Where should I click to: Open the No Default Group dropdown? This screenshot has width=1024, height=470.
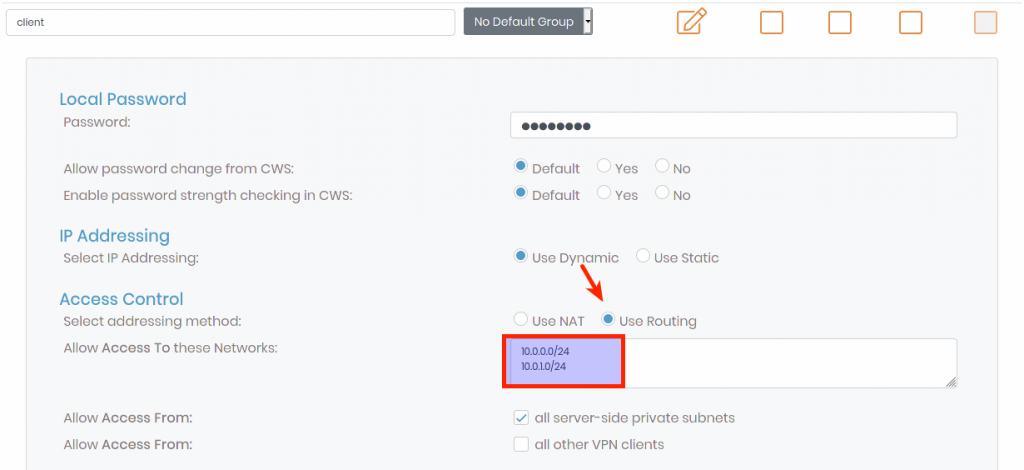pyautogui.click(x=528, y=21)
